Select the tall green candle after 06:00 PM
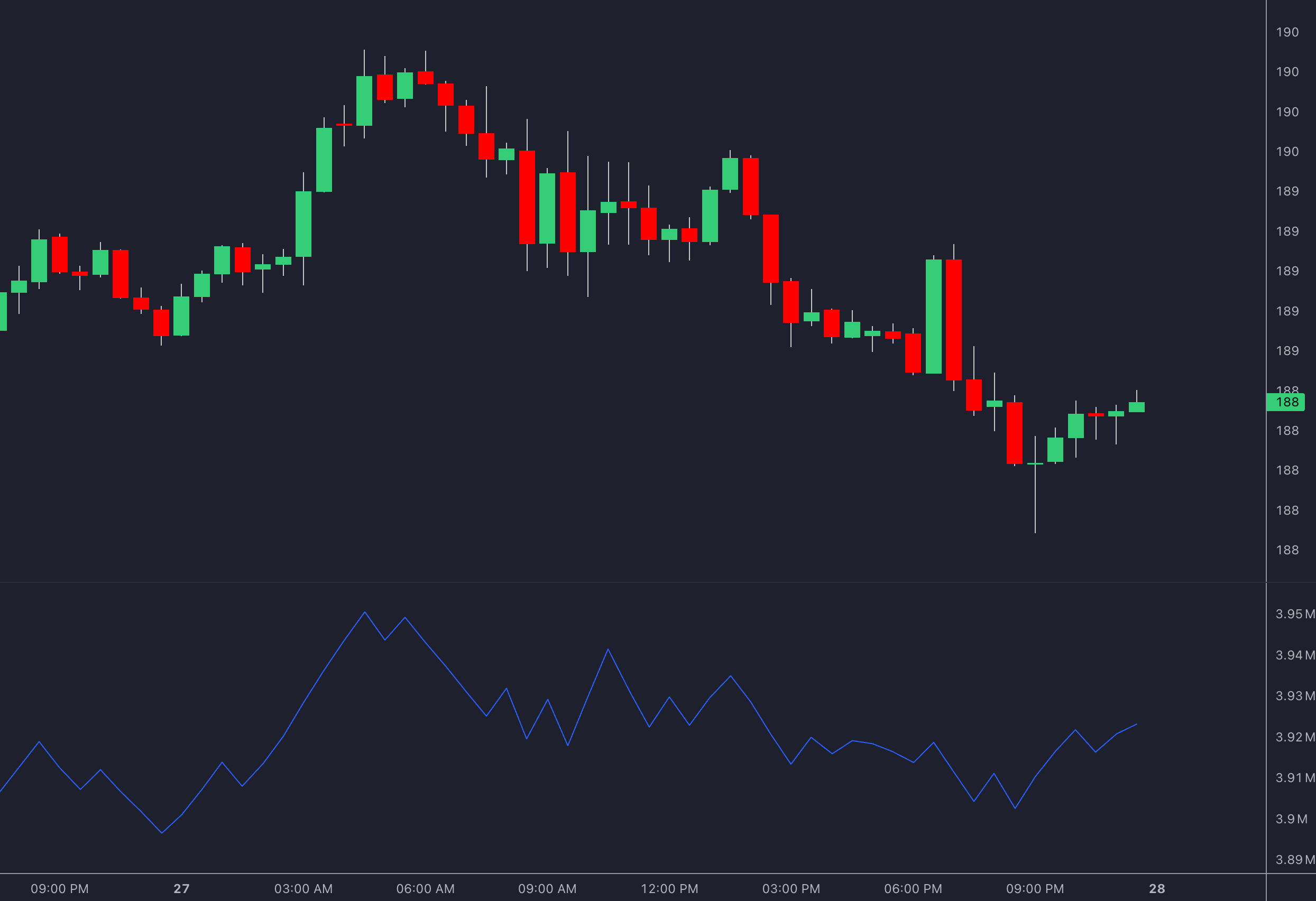Image resolution: width=1316 pixels, height=901 pixels. (x=933, y=317)
